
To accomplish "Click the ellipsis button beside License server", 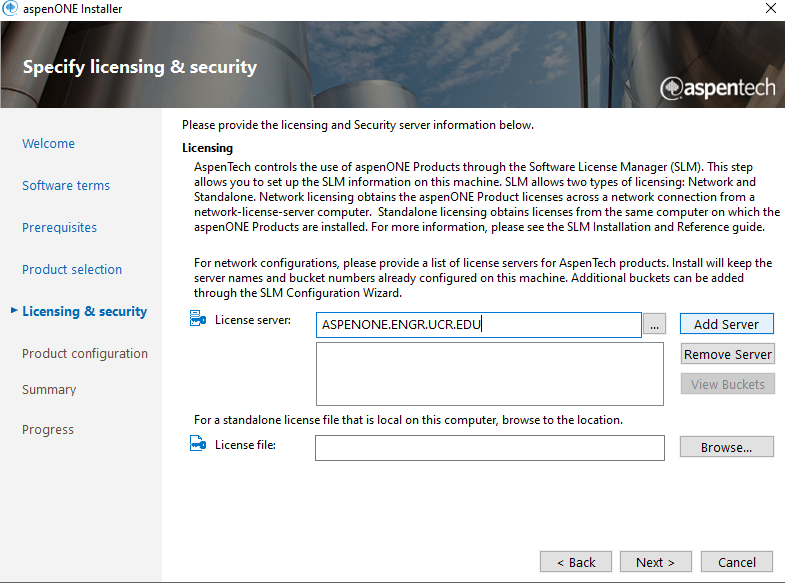I will click(655, 325).
